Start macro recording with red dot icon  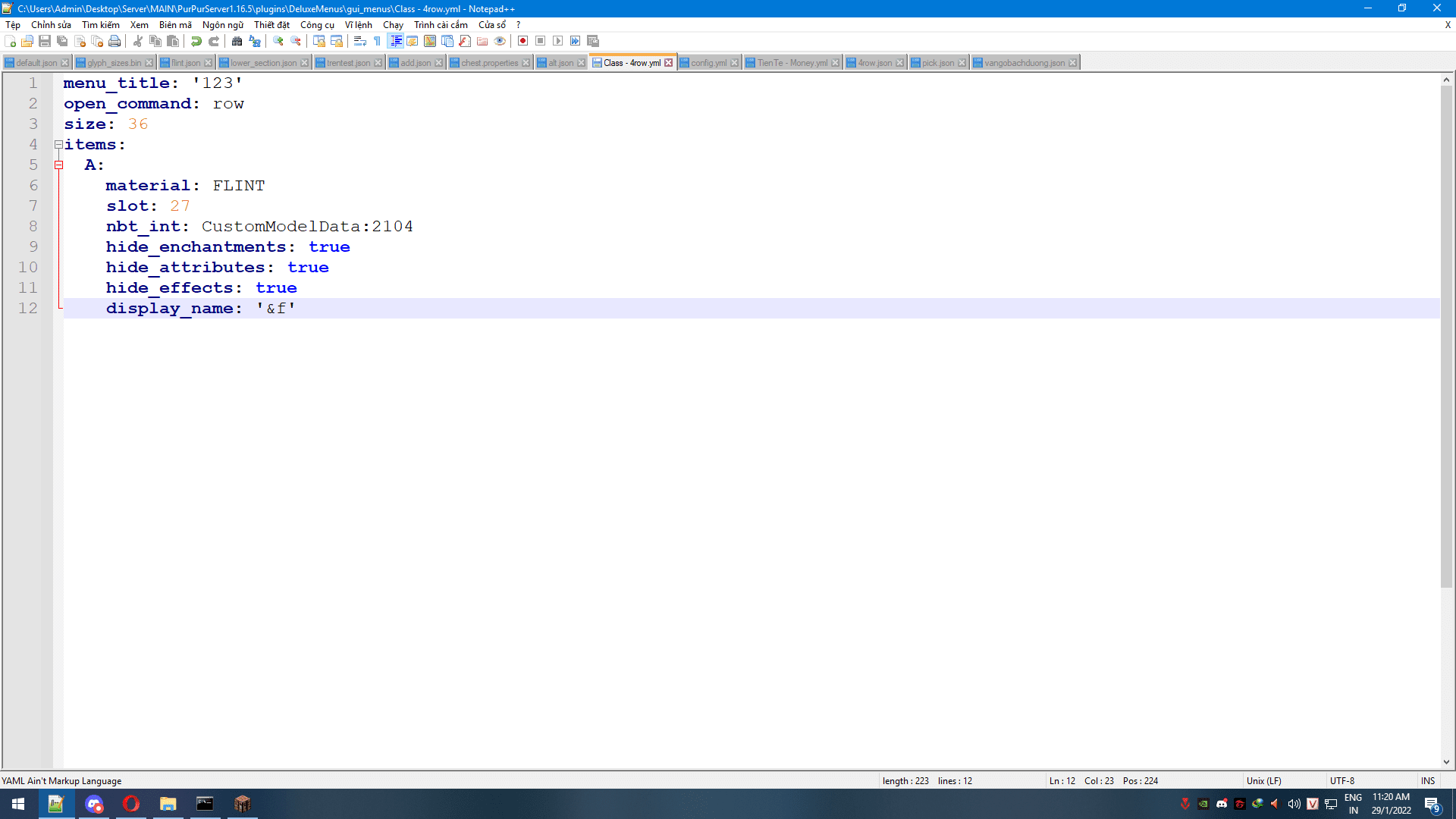pyautogui.click(x=522, y=41)
